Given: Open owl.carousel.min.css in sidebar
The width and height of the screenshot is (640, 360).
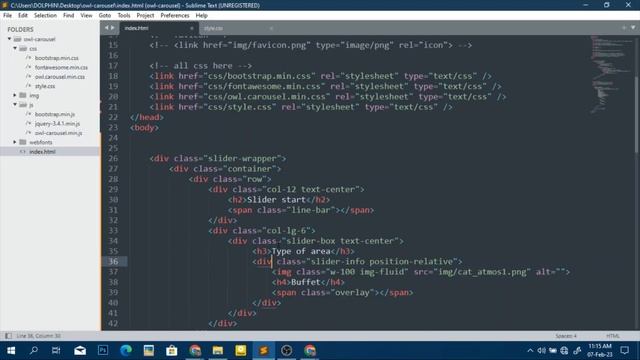Looking at the screenshot, I should click(60, 77).
